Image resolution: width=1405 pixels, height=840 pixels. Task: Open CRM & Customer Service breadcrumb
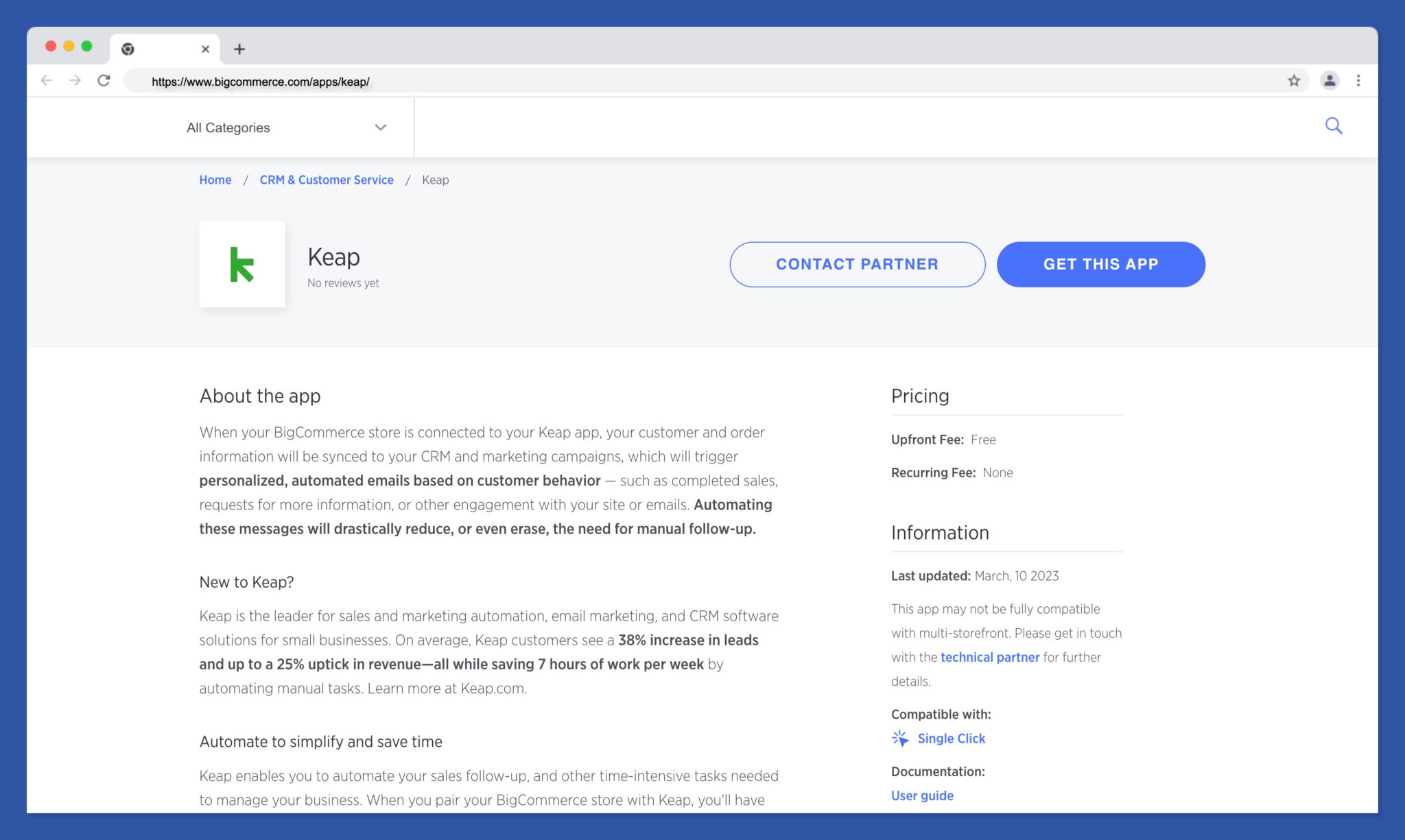[x=327, y=180]
